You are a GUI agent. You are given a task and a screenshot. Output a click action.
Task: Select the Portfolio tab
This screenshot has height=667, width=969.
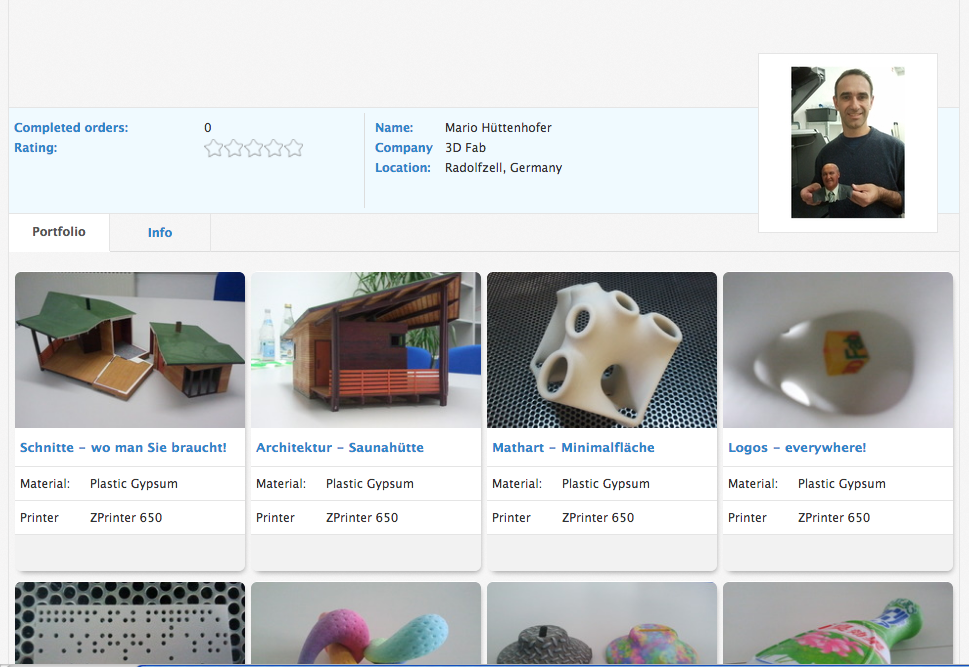click(x=59, y=232)
